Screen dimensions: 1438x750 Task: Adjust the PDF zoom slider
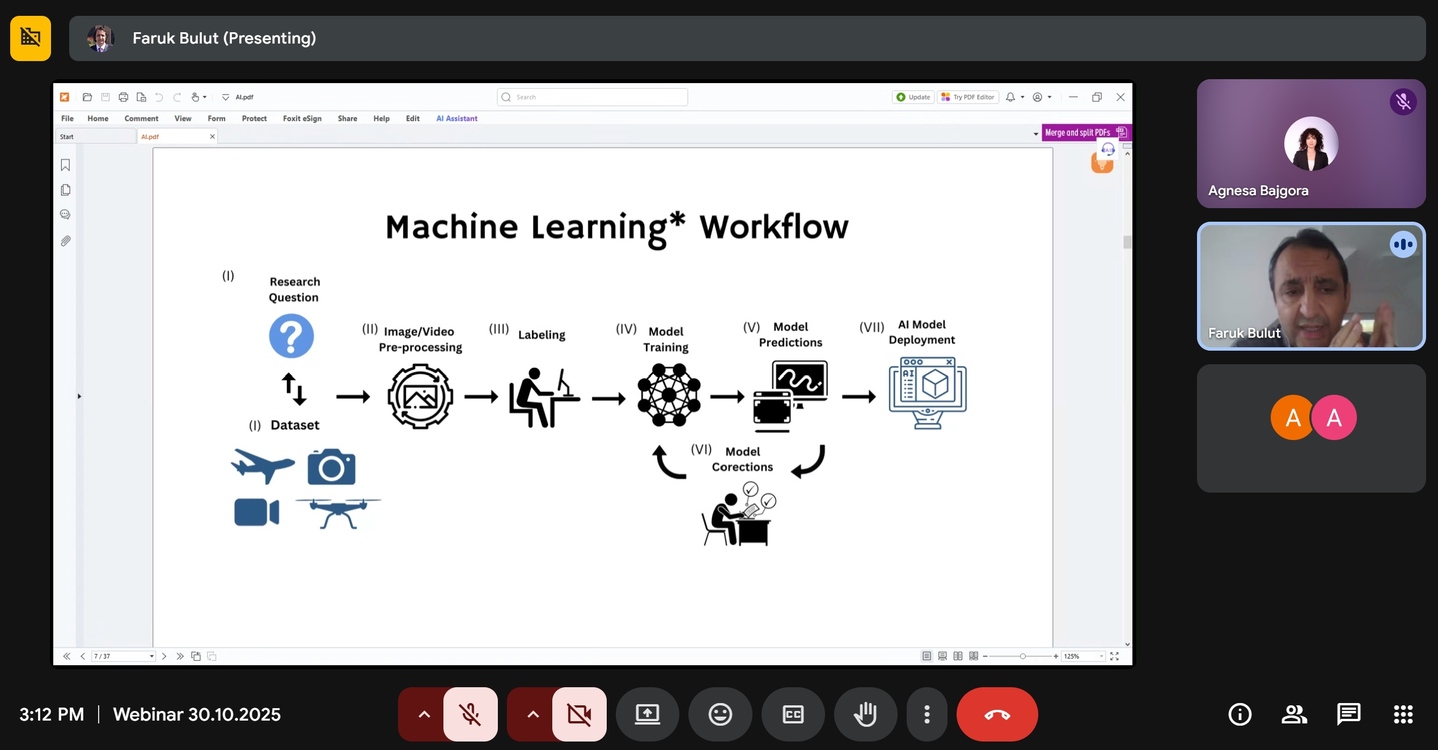[1022, 656]
